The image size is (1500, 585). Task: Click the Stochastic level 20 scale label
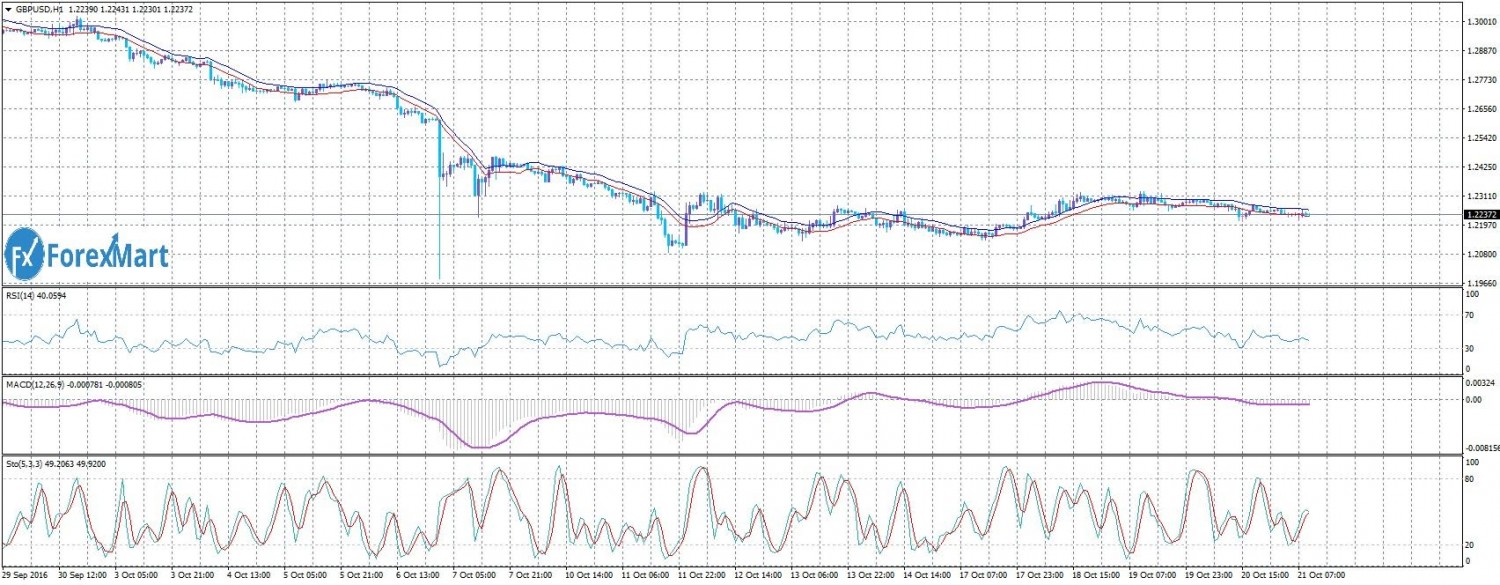point(1470,545)
